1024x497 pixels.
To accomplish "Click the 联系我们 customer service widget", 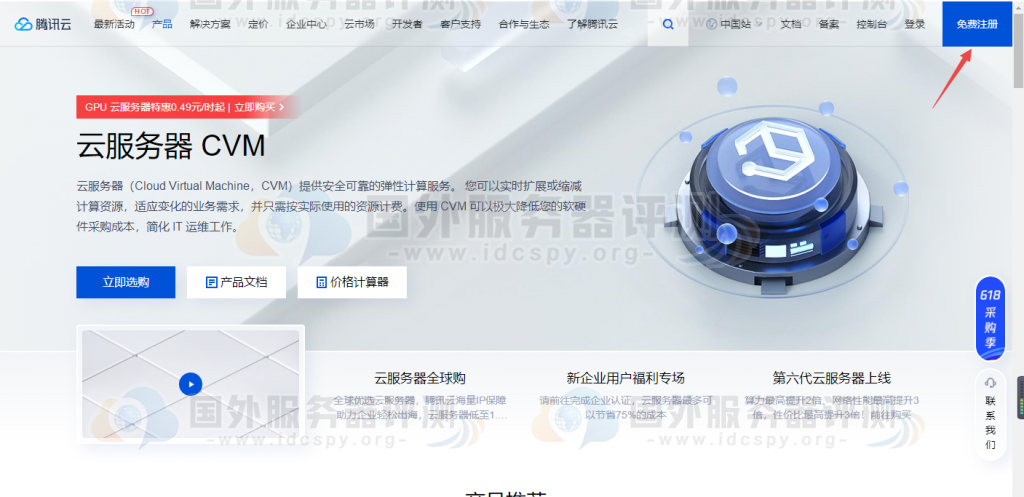I will coord(990,414).
